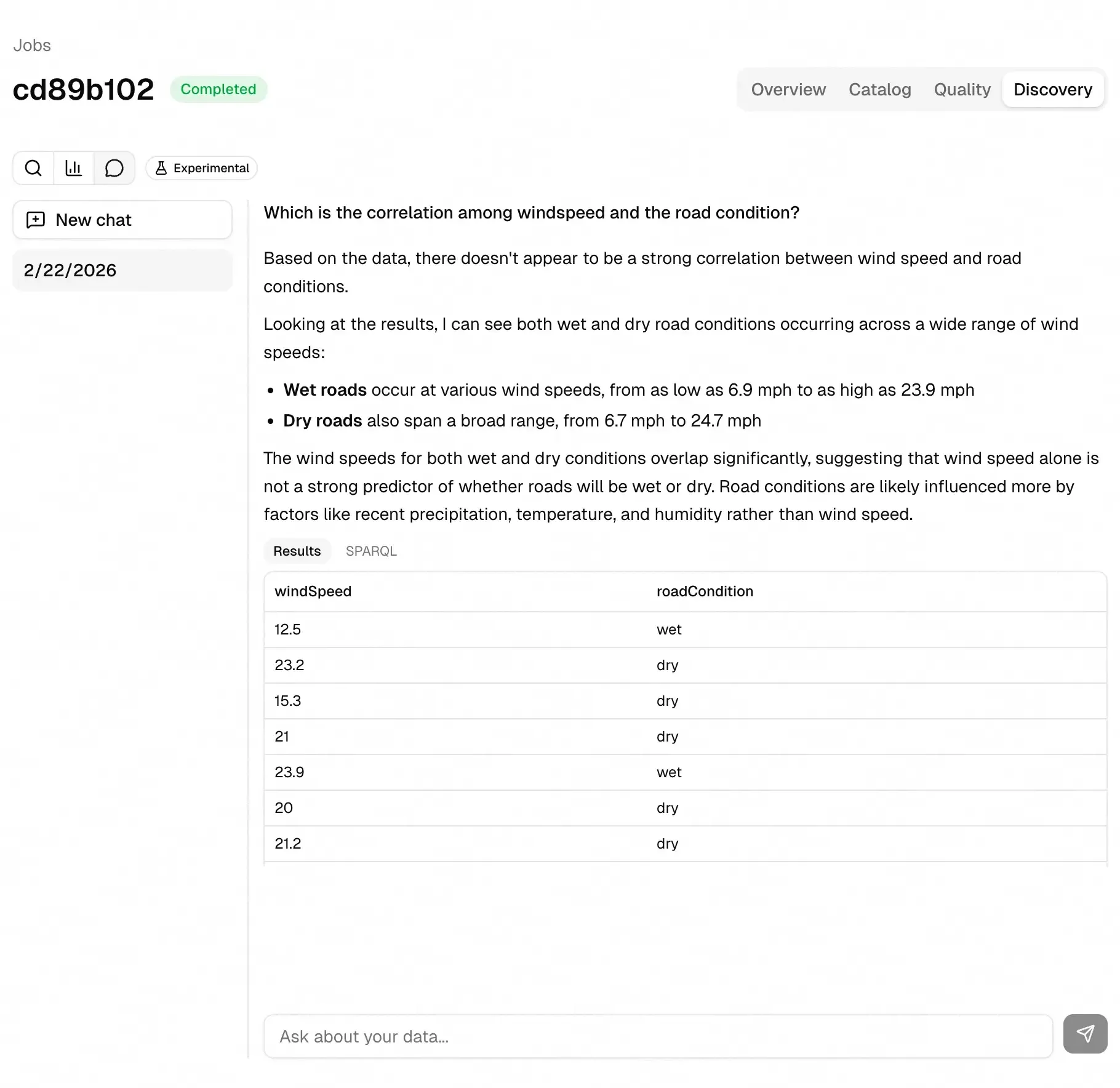
Task: Switch to the Catalog tab
Action: coord(879,89)
